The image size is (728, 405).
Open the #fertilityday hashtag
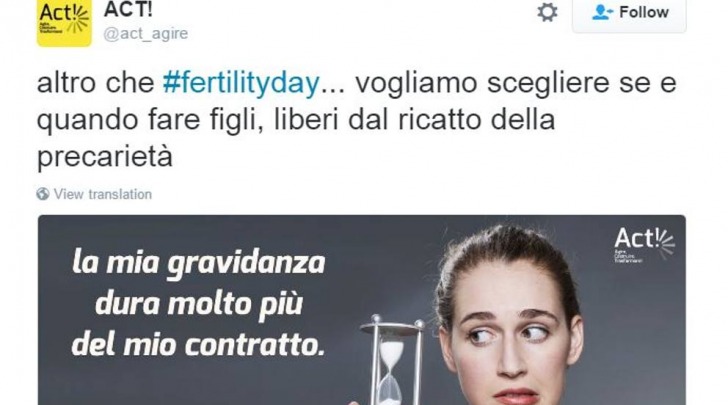[x=241, y=83]
